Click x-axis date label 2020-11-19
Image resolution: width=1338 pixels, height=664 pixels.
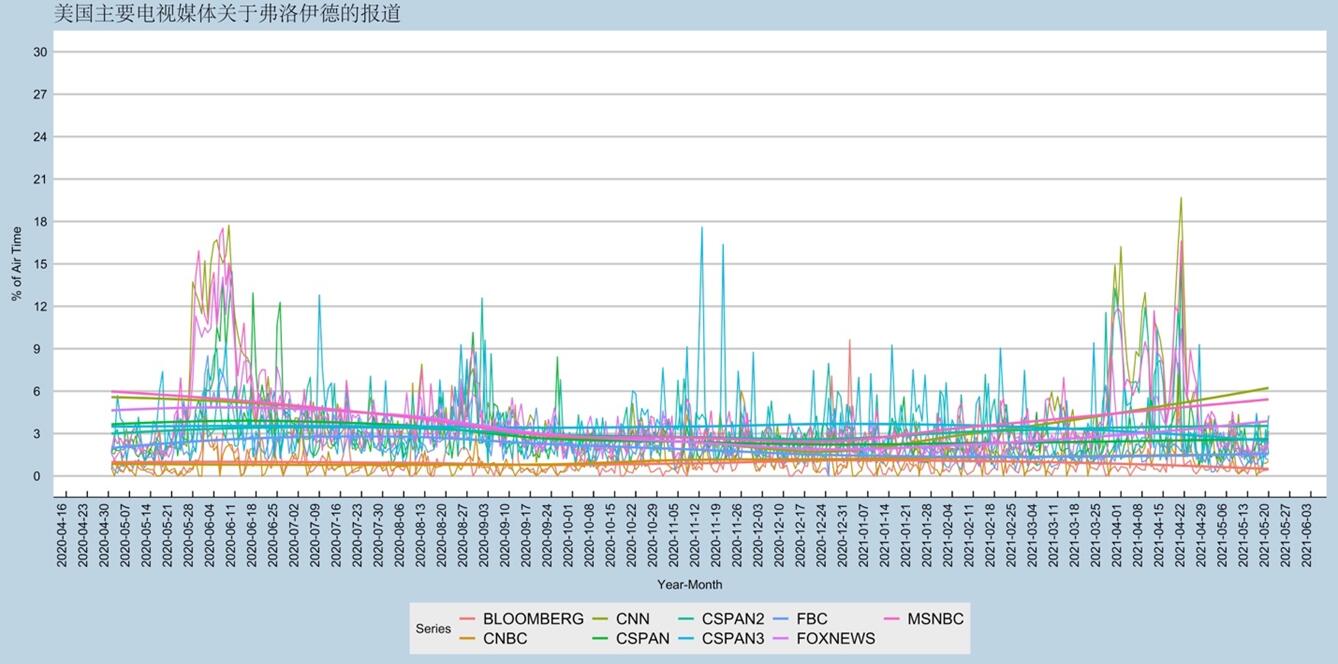coord(717,535)
